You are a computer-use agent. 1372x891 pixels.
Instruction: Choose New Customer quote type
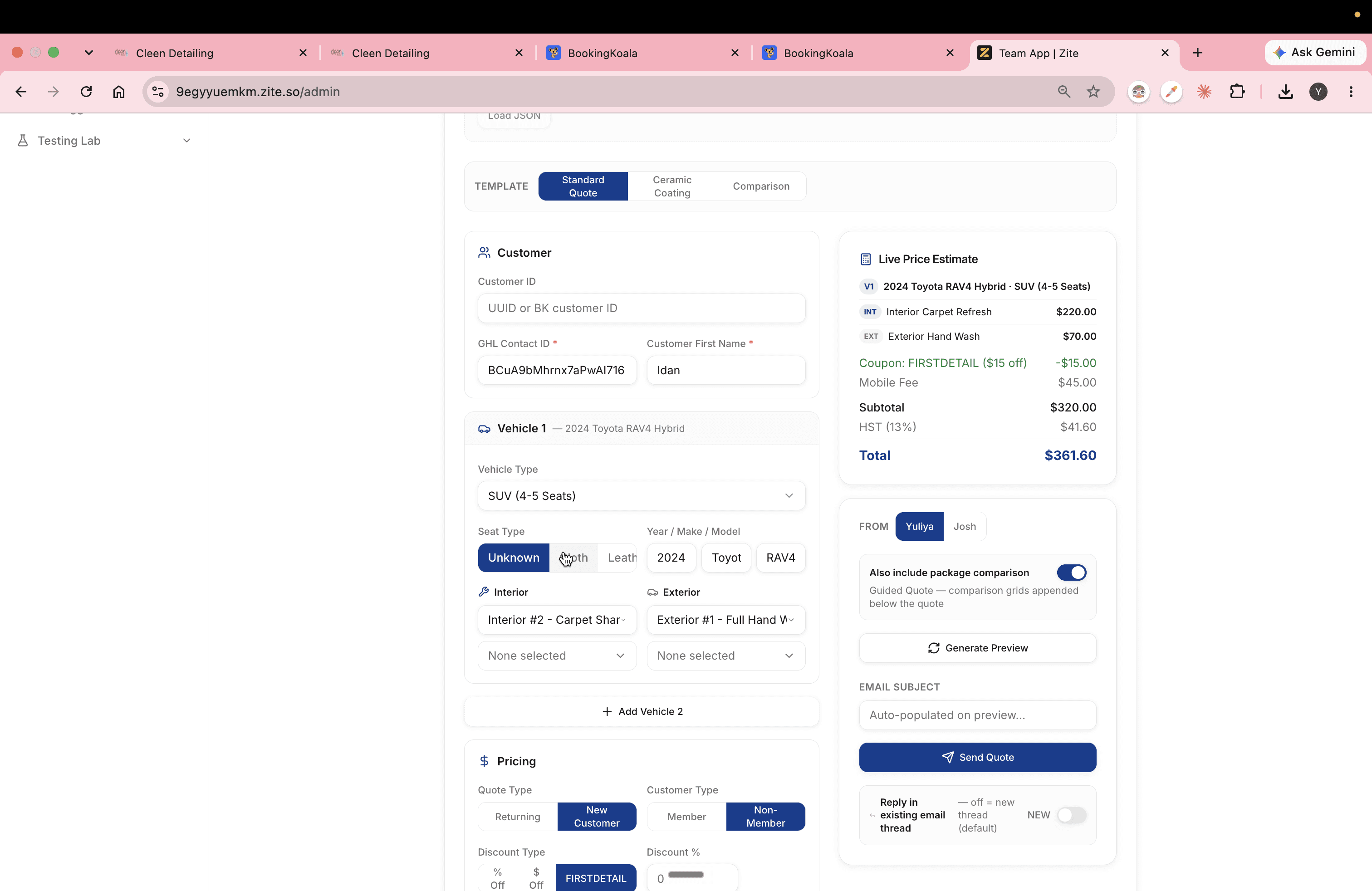pos(597,817)
